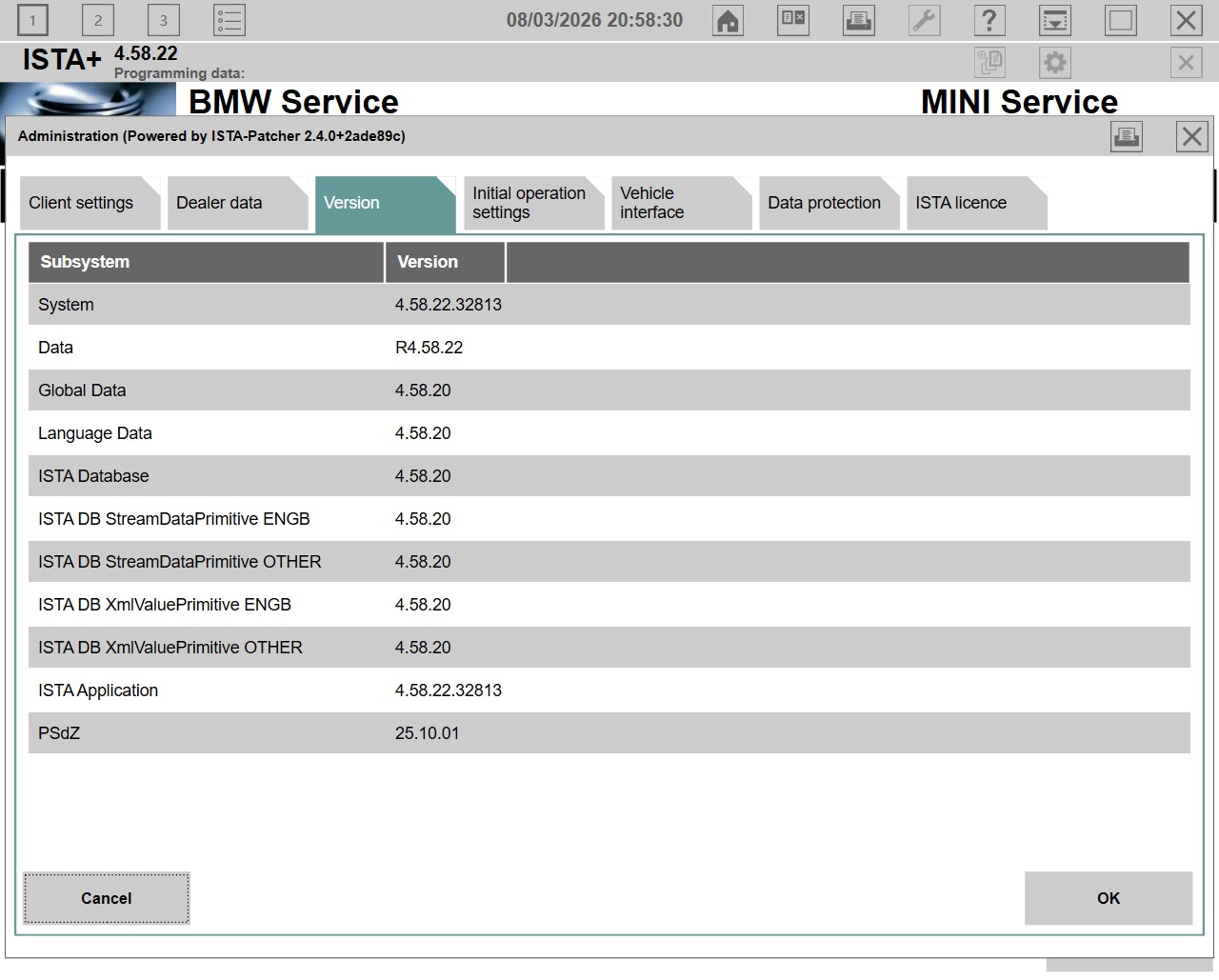Click the printer icon in top toolbar
1219x980 pixels.
click(858, 20)
